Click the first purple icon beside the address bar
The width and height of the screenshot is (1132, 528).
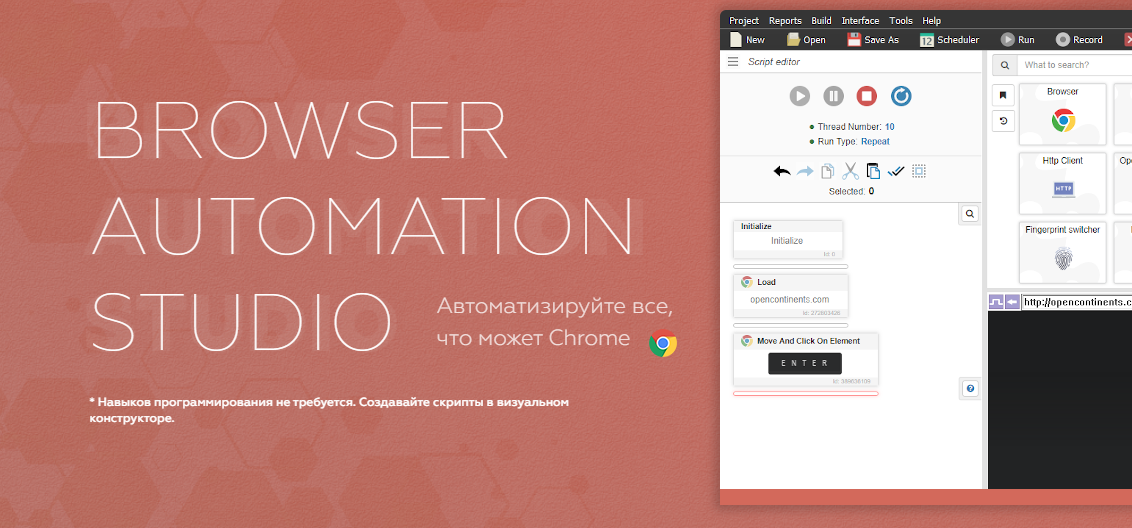[x=996, y=302]
